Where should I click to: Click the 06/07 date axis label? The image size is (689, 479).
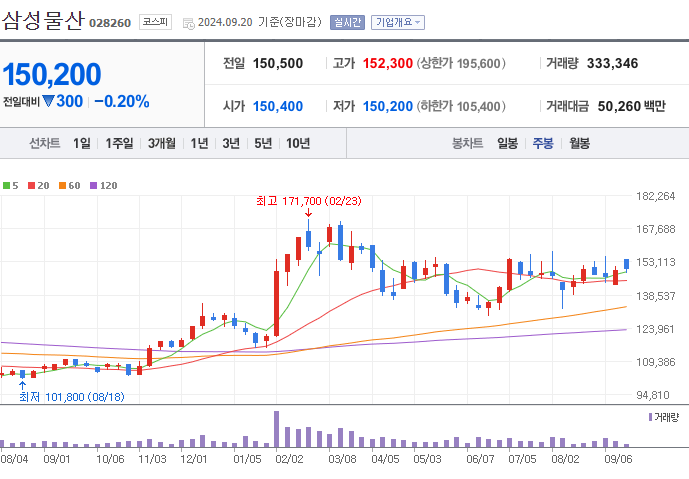[x=480, y=459]
